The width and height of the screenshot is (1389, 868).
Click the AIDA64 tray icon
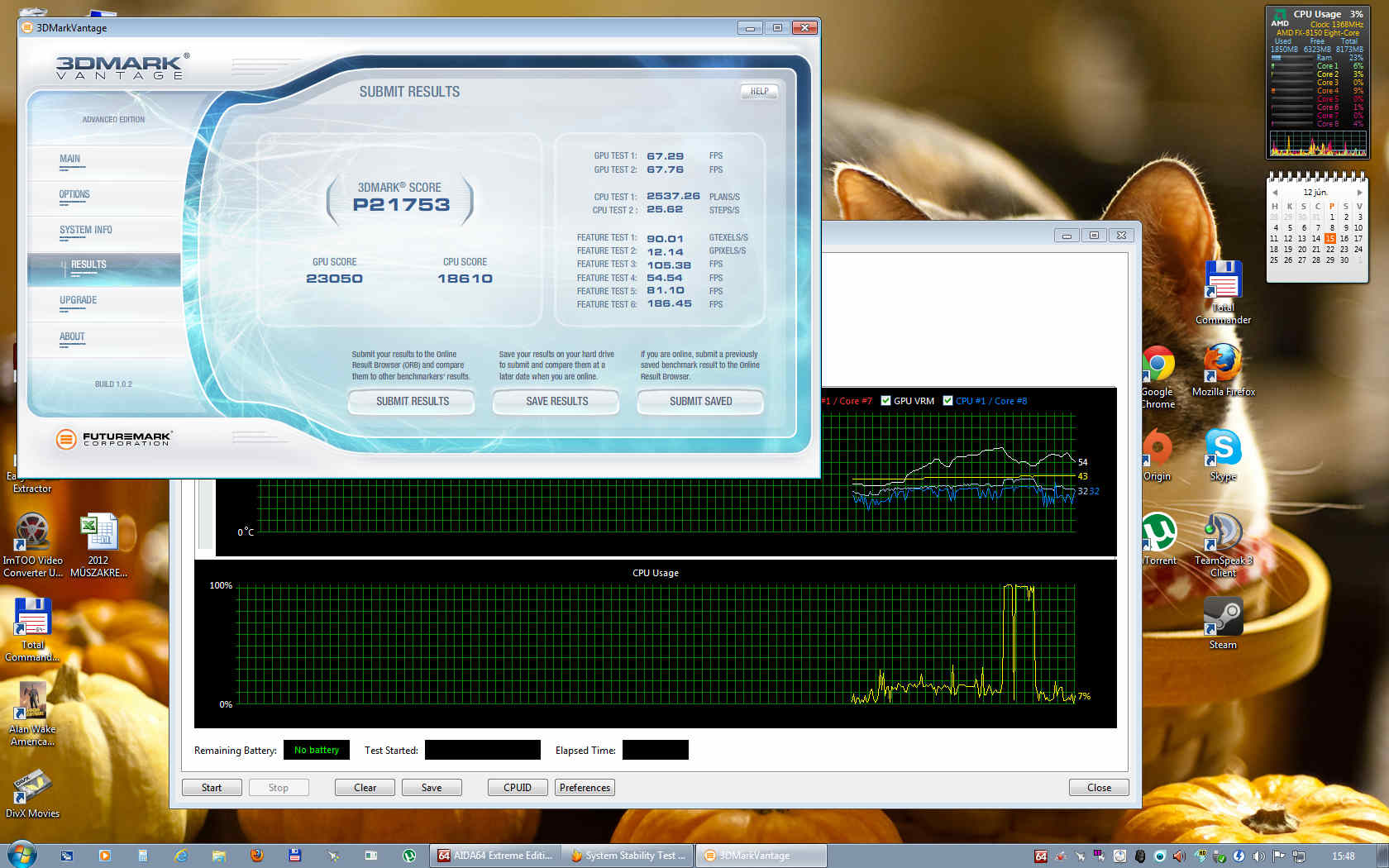[x=1041, y=856]
